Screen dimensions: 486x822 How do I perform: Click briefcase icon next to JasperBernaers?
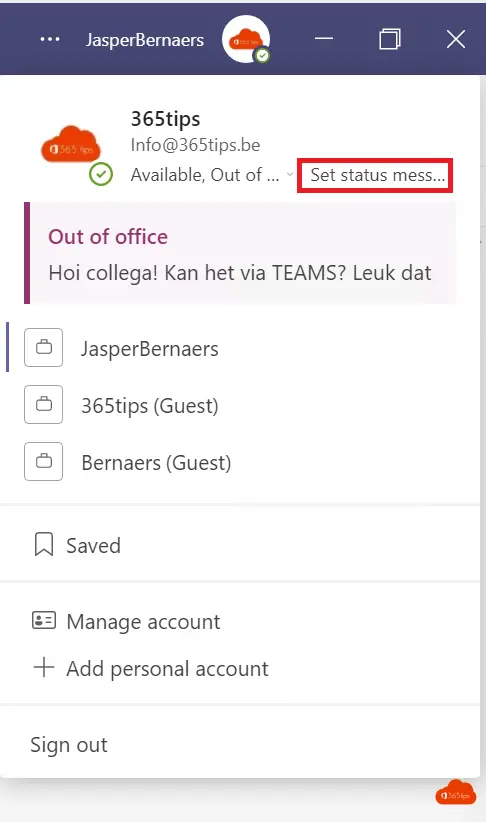(44, 347)
